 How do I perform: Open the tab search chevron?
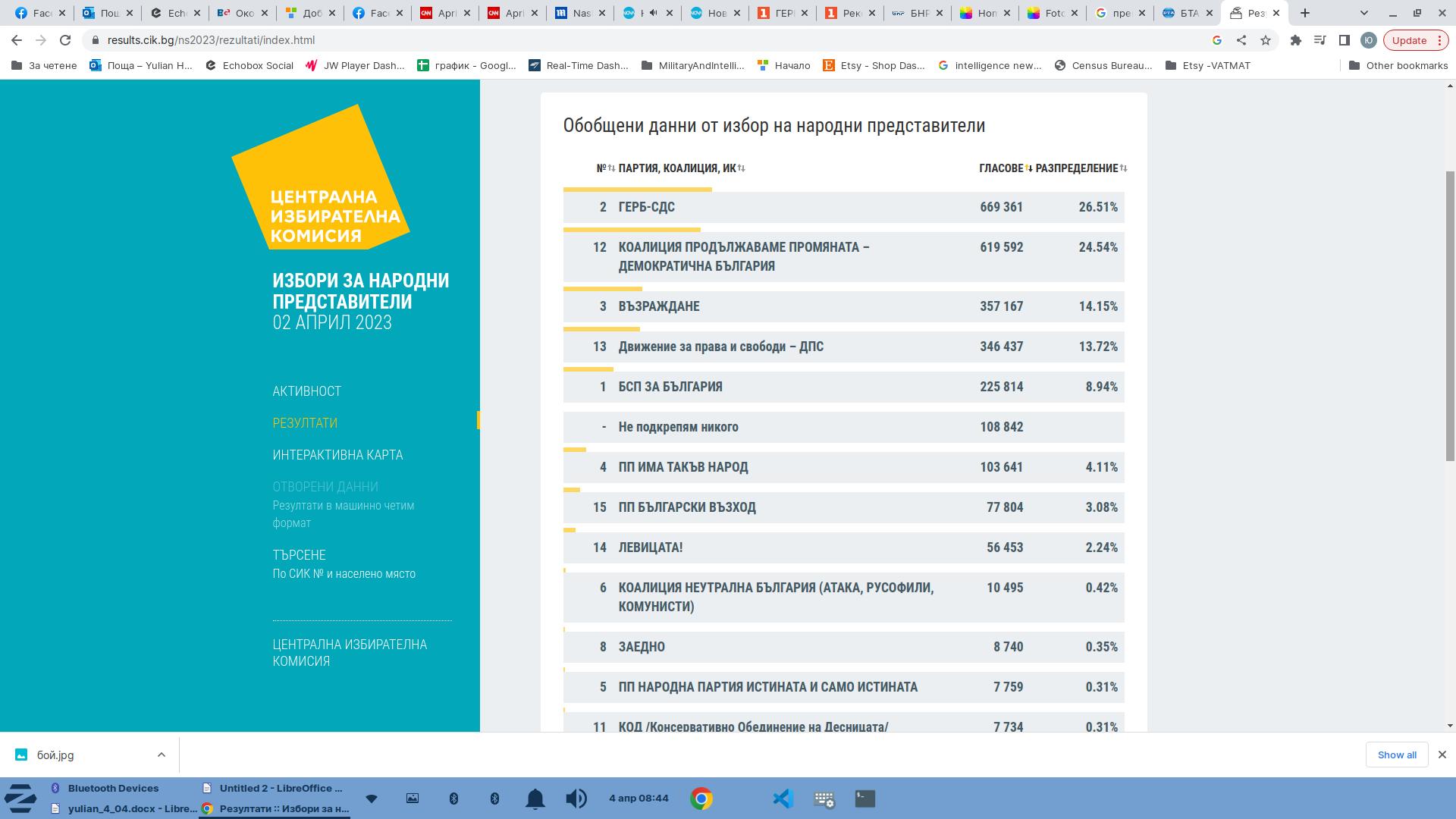[1364, 13]
